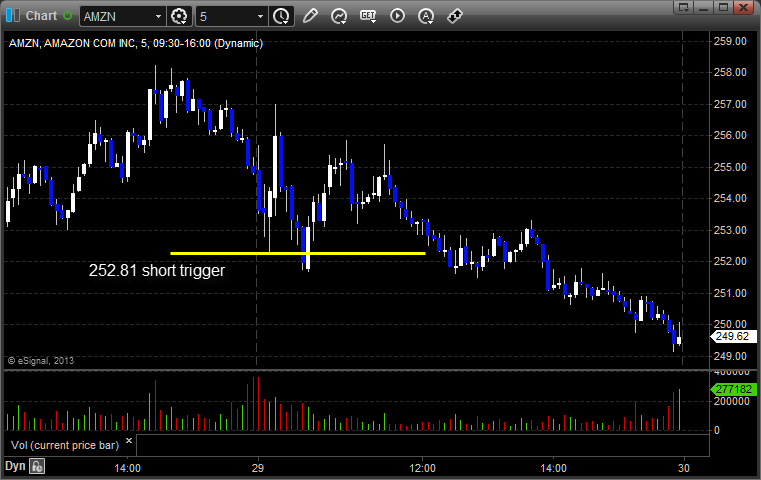
Task: Click the first 14:00 time axis label
Action: 128,468
